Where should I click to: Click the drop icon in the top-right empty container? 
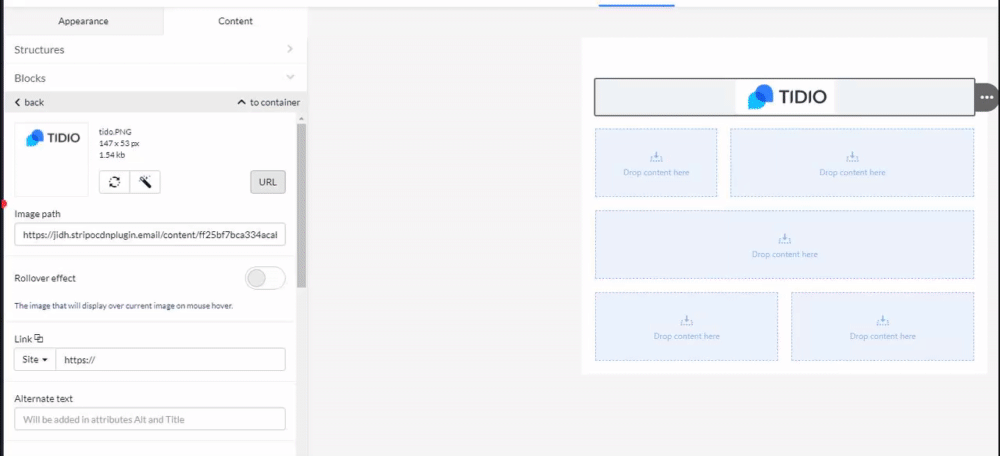[x=852, y=157]
